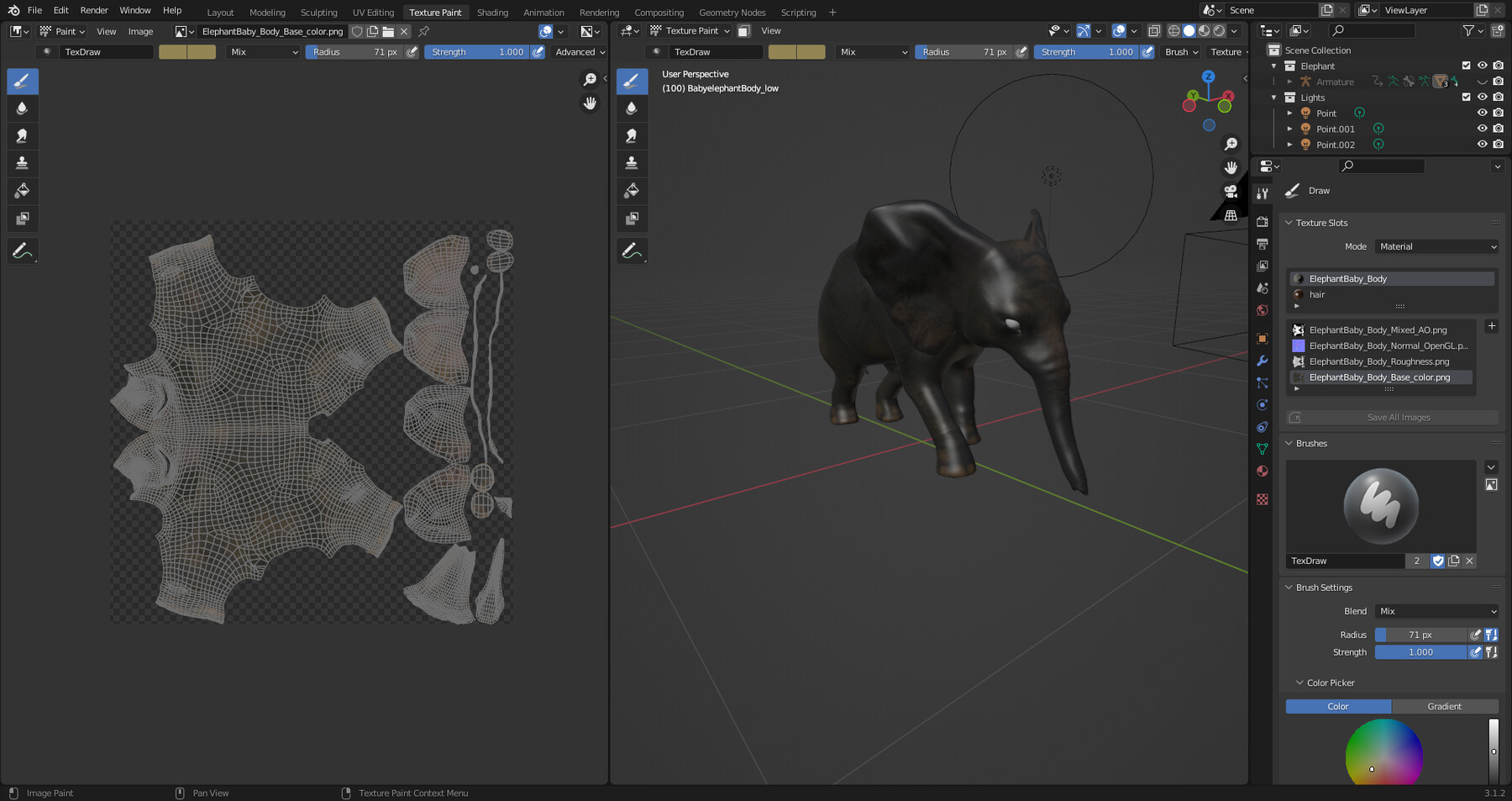Open the Mode dropdown set to Material

coord(1436,246)
